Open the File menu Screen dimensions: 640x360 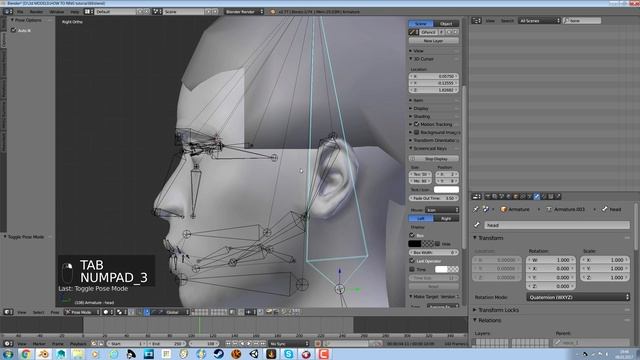[20, 12]
